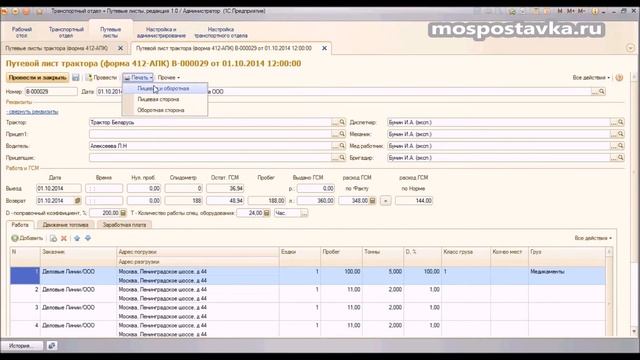Click the M memory icon in title bar
This screenshot has width=640, height=360.
point(560,11)
